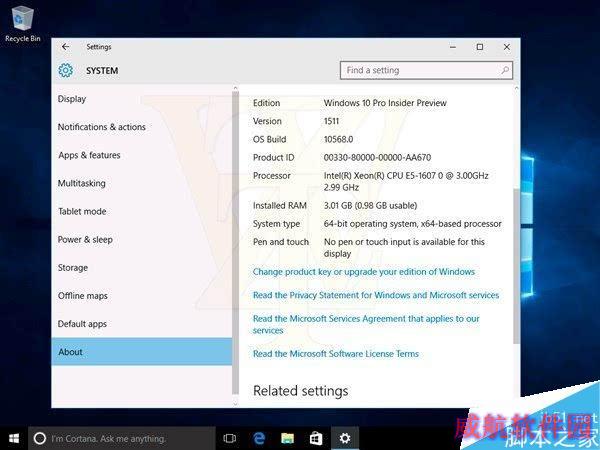This screenshot has width=600, height=450.
Task: Open Notifications & actions section
Action: (142, 127)
